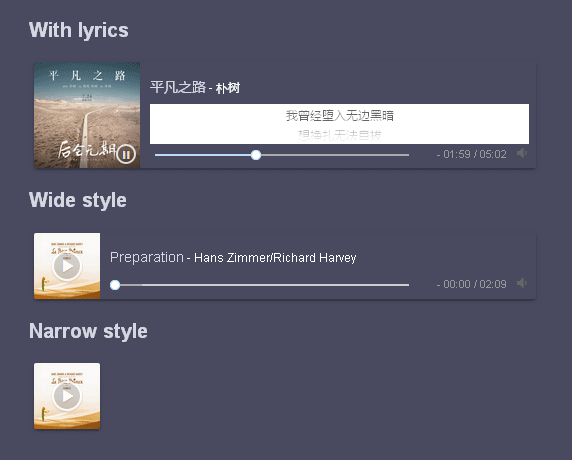The image size is (572, 460).
Task: Mute volume on the Preparation player
Action: (522, 283)
